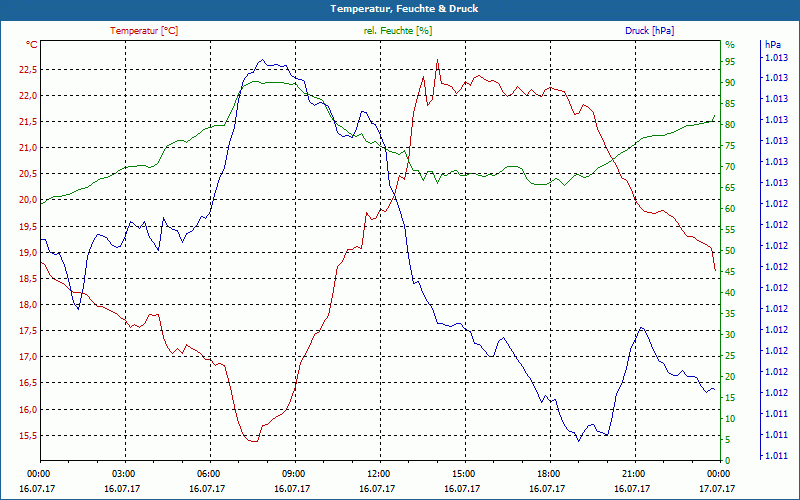Click the '95' humidity axis value
800x500 pixels.
coord(730,62)
